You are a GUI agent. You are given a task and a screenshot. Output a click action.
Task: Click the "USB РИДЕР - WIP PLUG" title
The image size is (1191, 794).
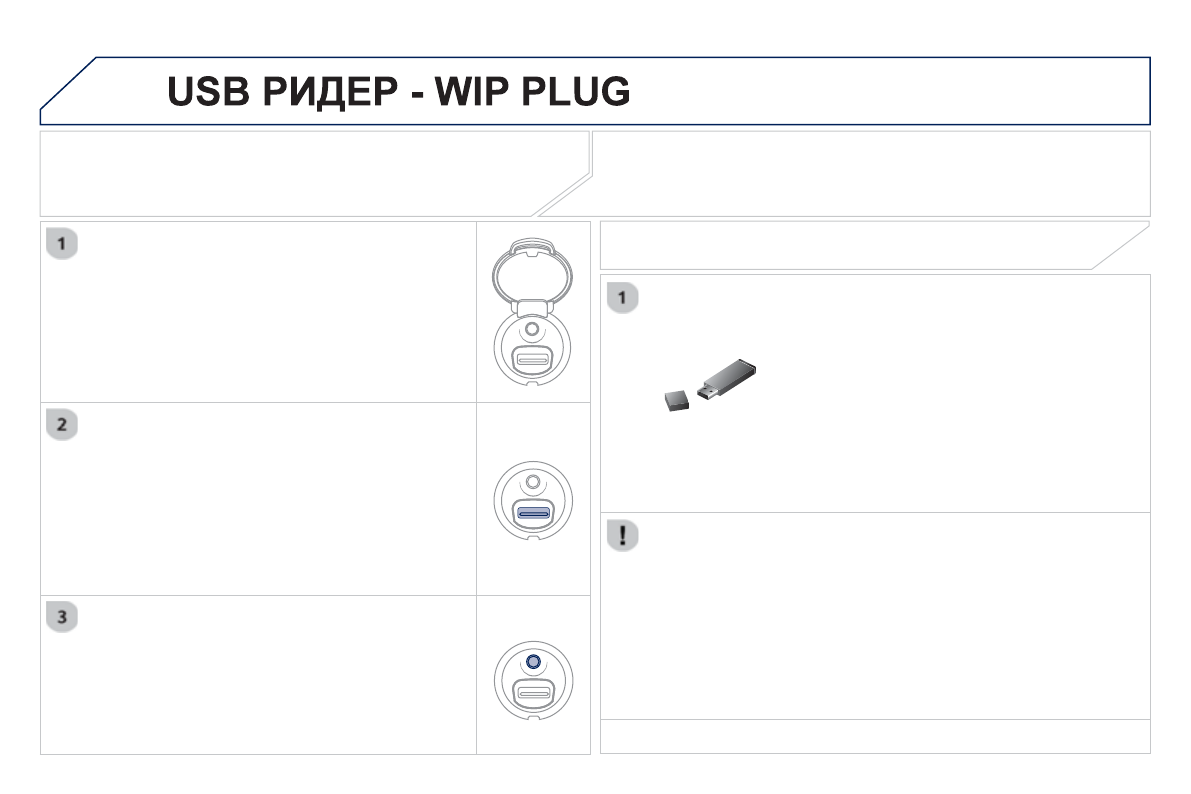398,91
